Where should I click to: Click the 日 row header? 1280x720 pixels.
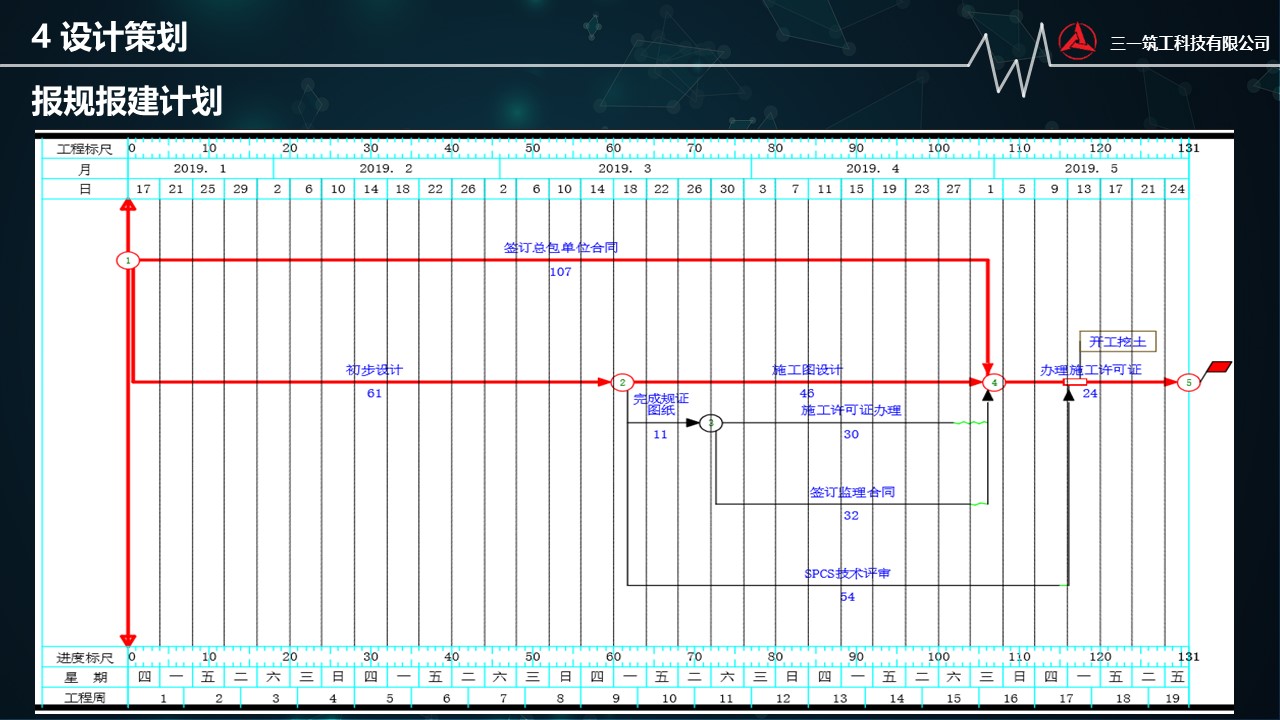pyautogui.click(x=84, y=189)
